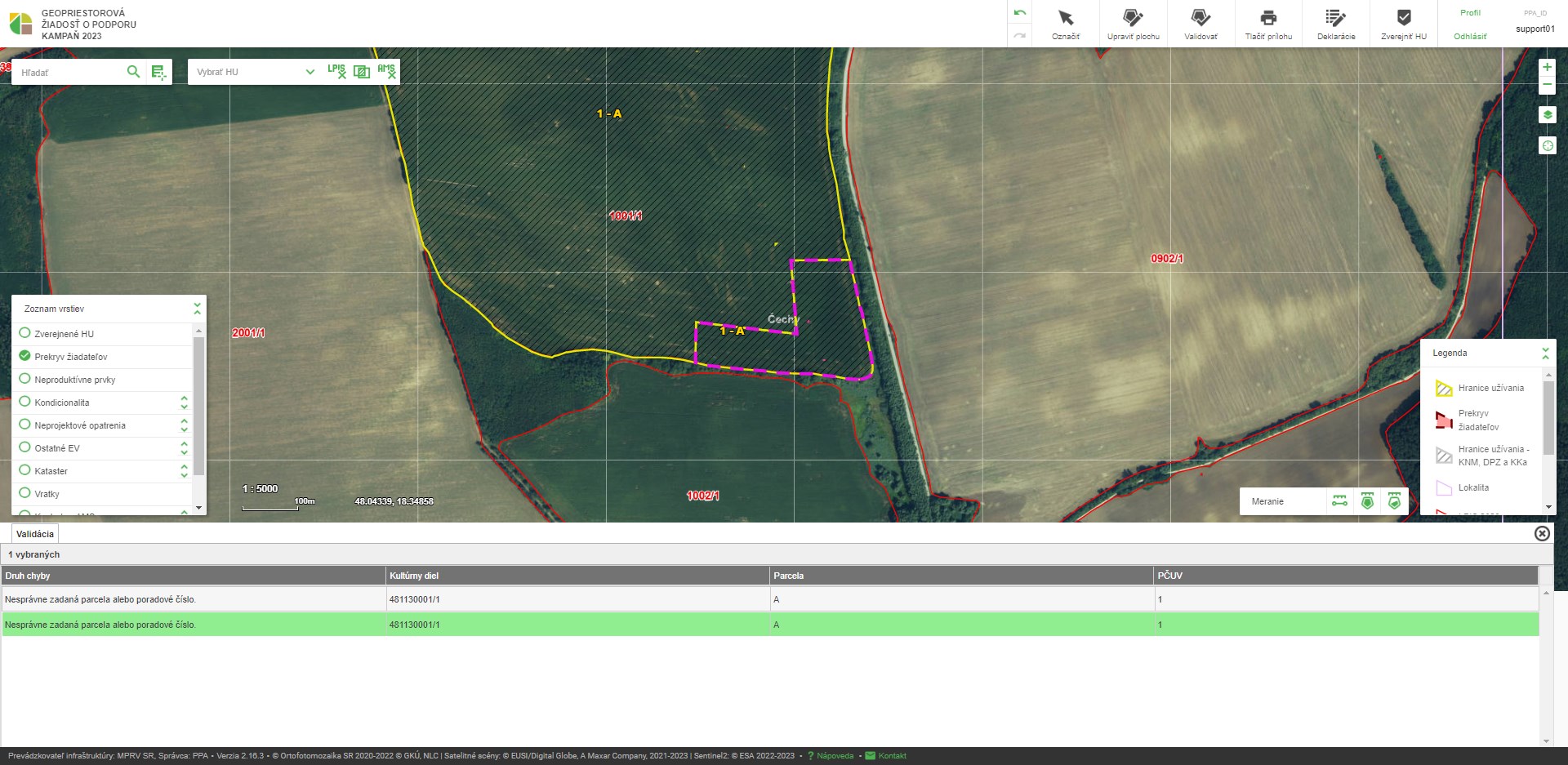
Task: Enable the Zverejnené HU layer
Action: 24,333
